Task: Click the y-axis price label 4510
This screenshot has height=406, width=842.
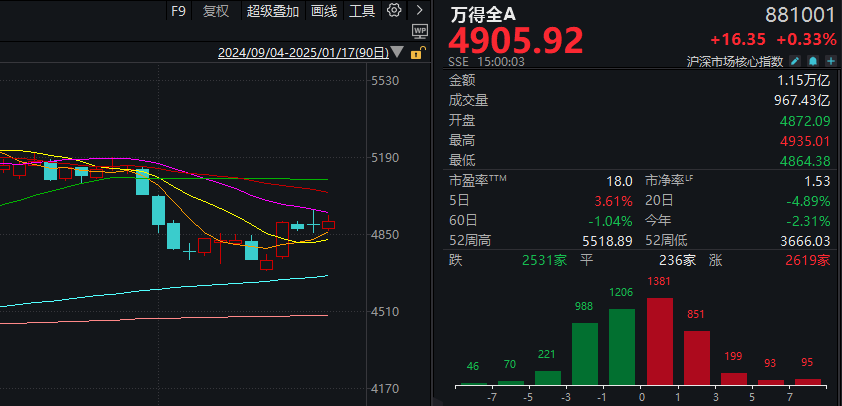Action: (386, 311)
